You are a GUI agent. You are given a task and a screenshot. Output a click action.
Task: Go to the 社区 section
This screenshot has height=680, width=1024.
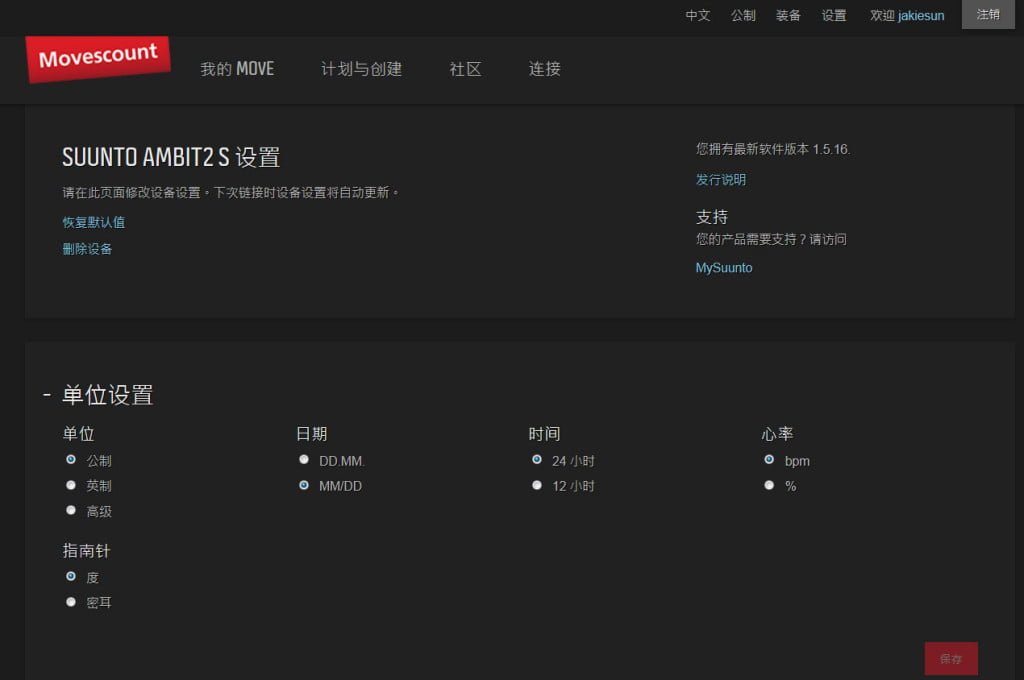[465, 69]
